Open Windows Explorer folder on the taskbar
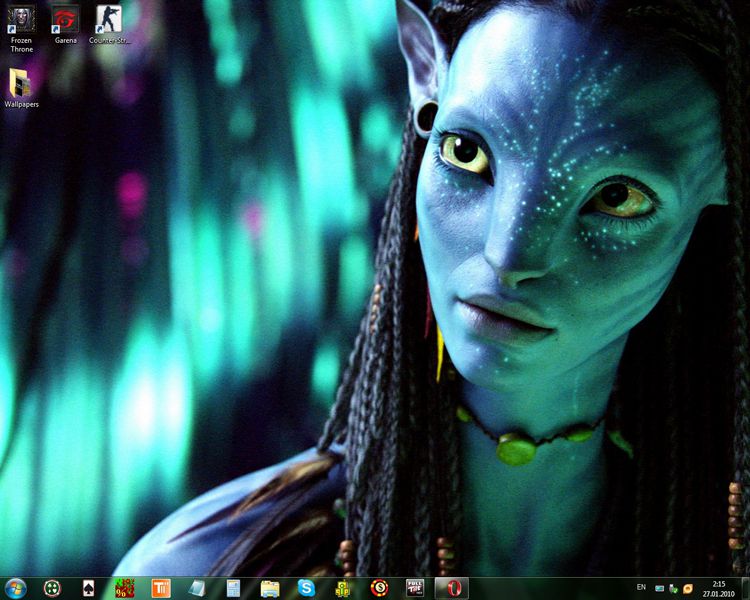This screenshot has height=600, width=750. [x=270, y=589]
